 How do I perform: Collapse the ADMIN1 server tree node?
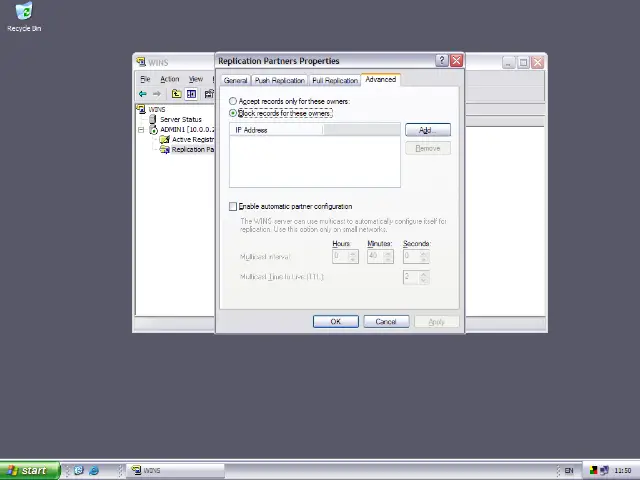(142, 129)
